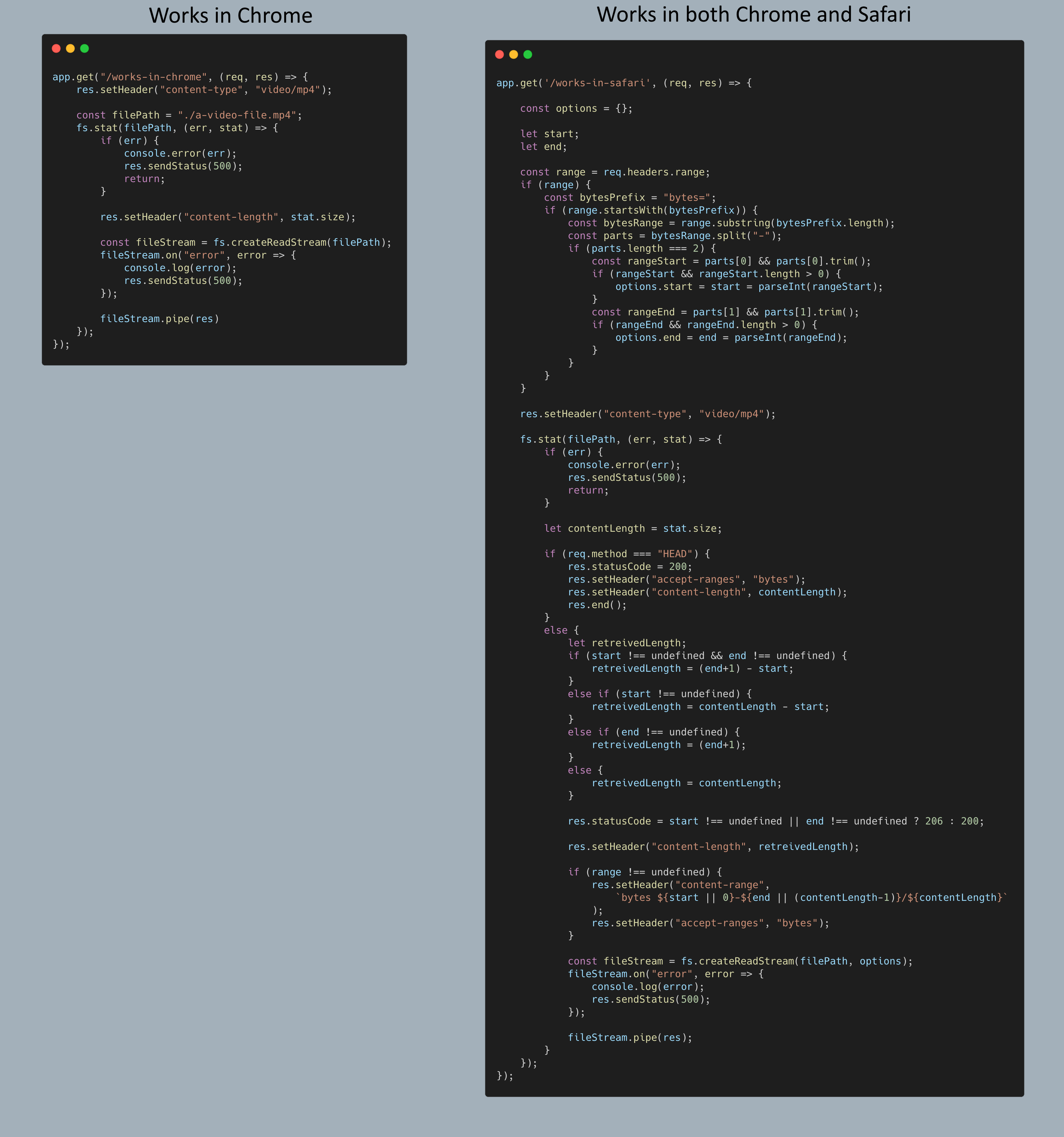The image size is (1064, 1137).
Task: Click the "parts.length === 2" condition
Action: [645, 249]
